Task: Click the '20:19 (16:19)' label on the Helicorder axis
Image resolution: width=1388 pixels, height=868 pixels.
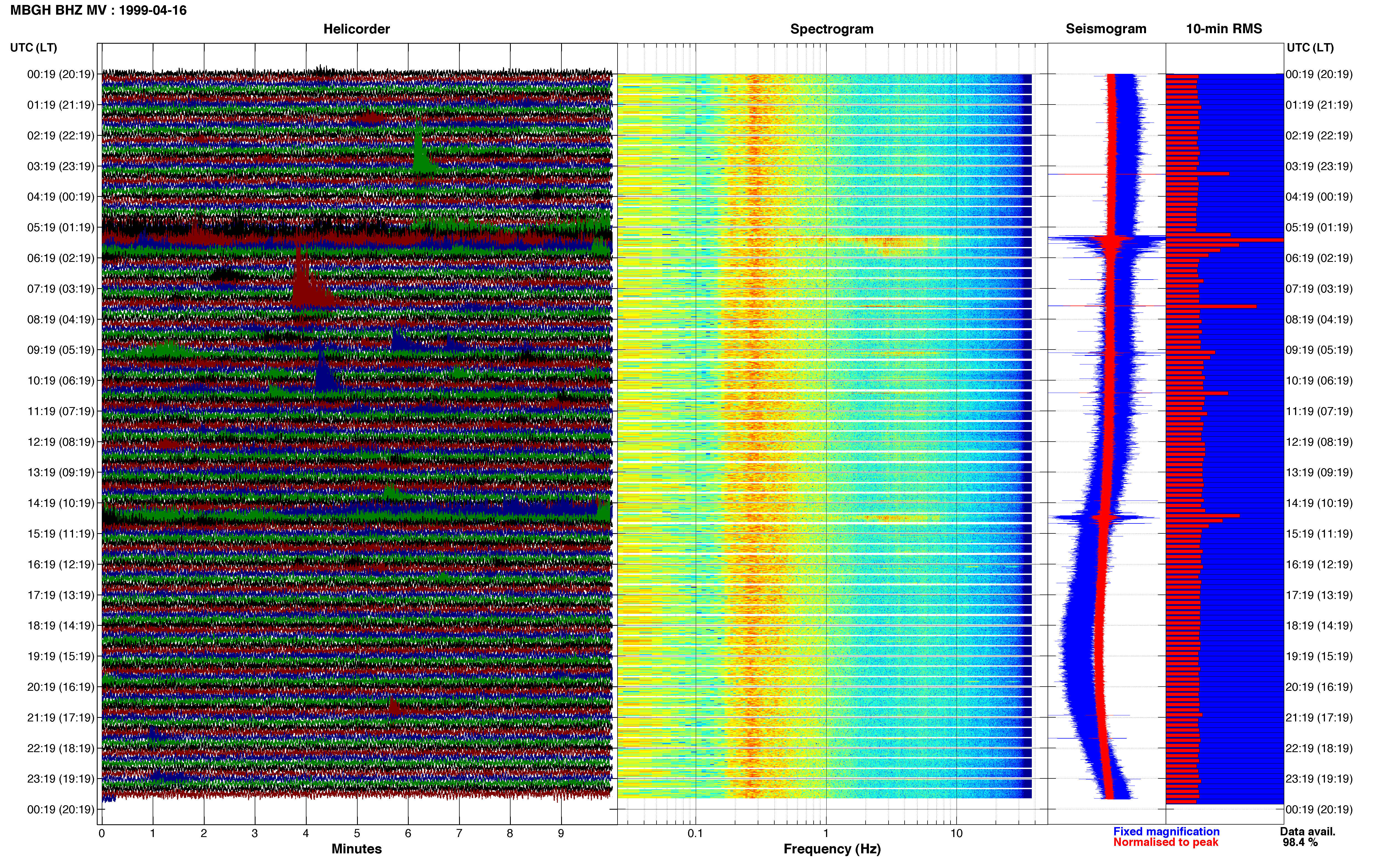Action: [61, 687]
